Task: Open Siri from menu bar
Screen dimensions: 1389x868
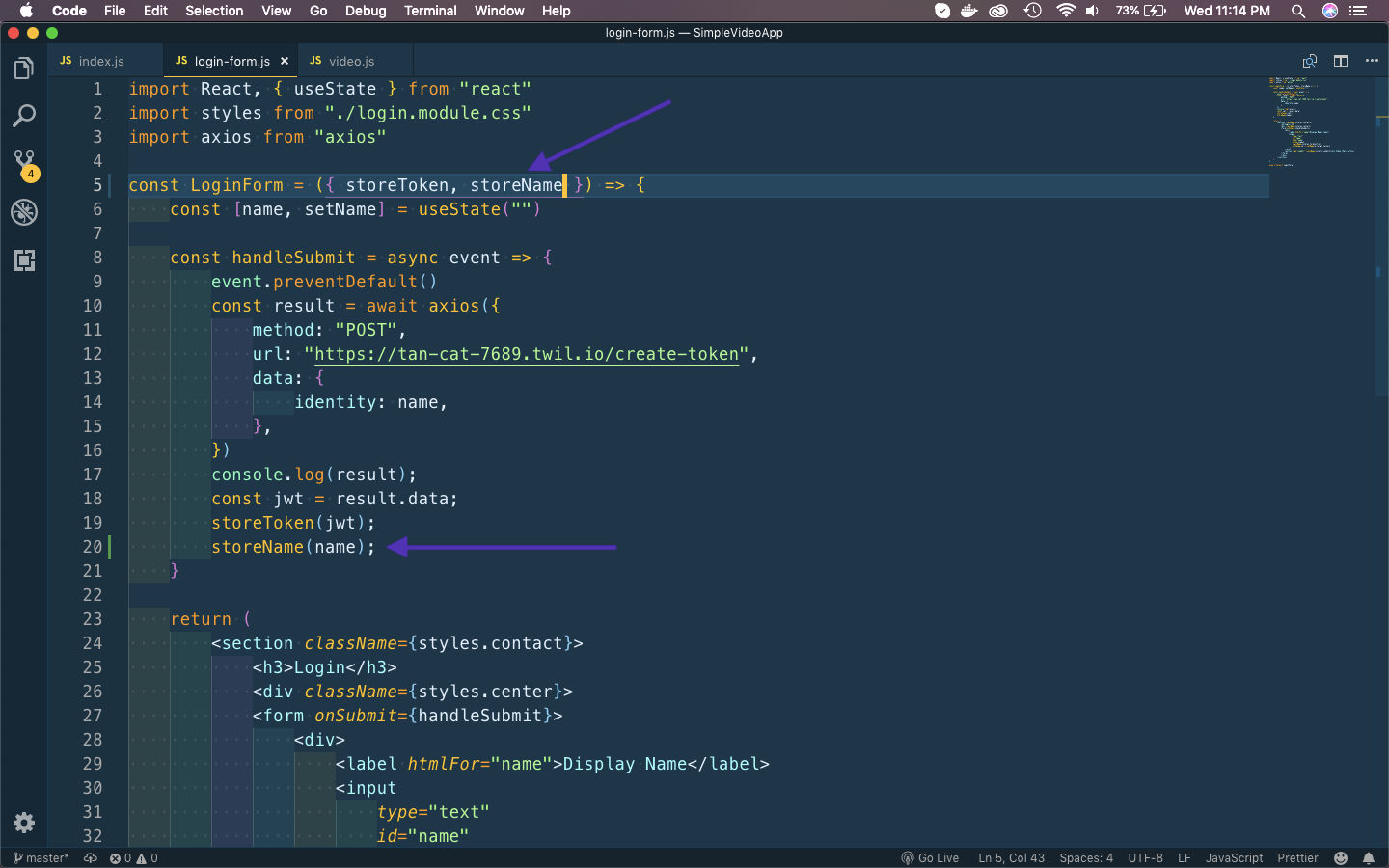Action: (x=1330, y=11)
